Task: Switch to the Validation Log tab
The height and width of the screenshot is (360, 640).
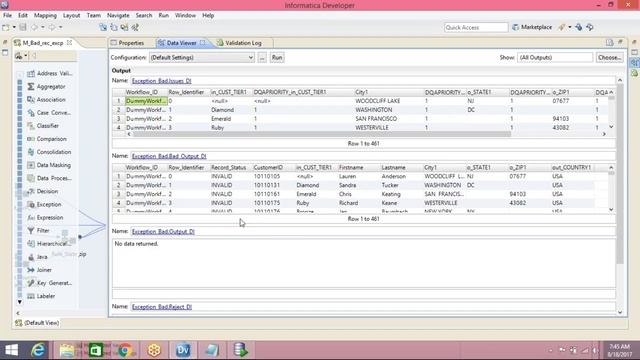Action: [x=239, y=43]
